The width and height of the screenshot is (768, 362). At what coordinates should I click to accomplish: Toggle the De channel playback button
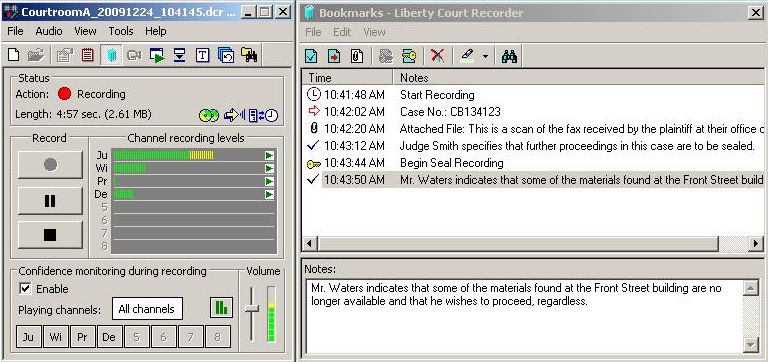point(109,337)
